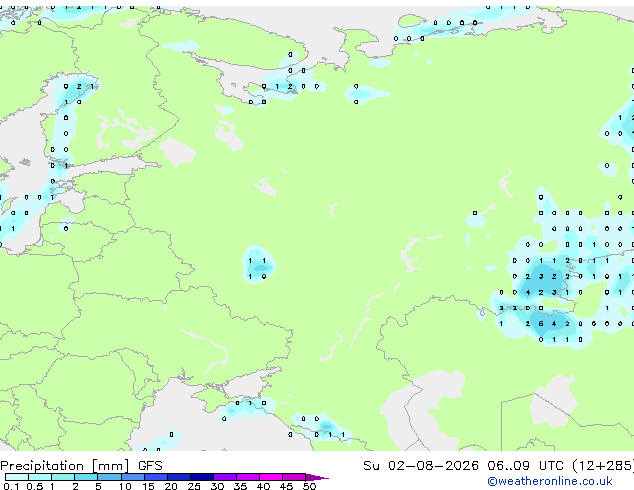Click the '10' legend scale label
The height and width of the screenshot is (490, 634).
pyautogui.click(x=125, y=486)
